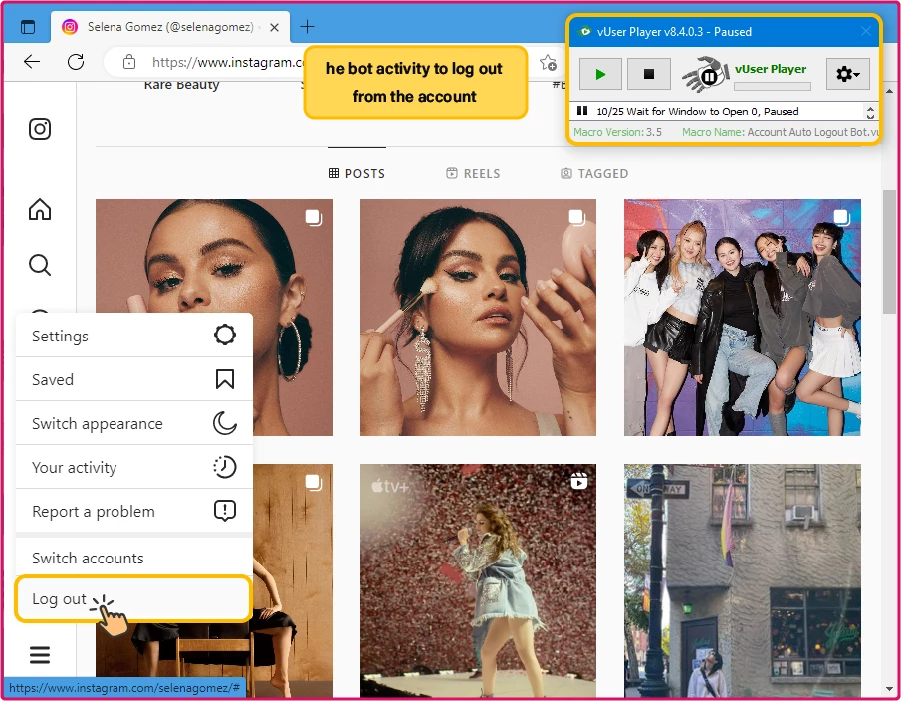Screen dimensions: 901x701
Task: Choose Switch appearance from menu
Action: point(134,423)
